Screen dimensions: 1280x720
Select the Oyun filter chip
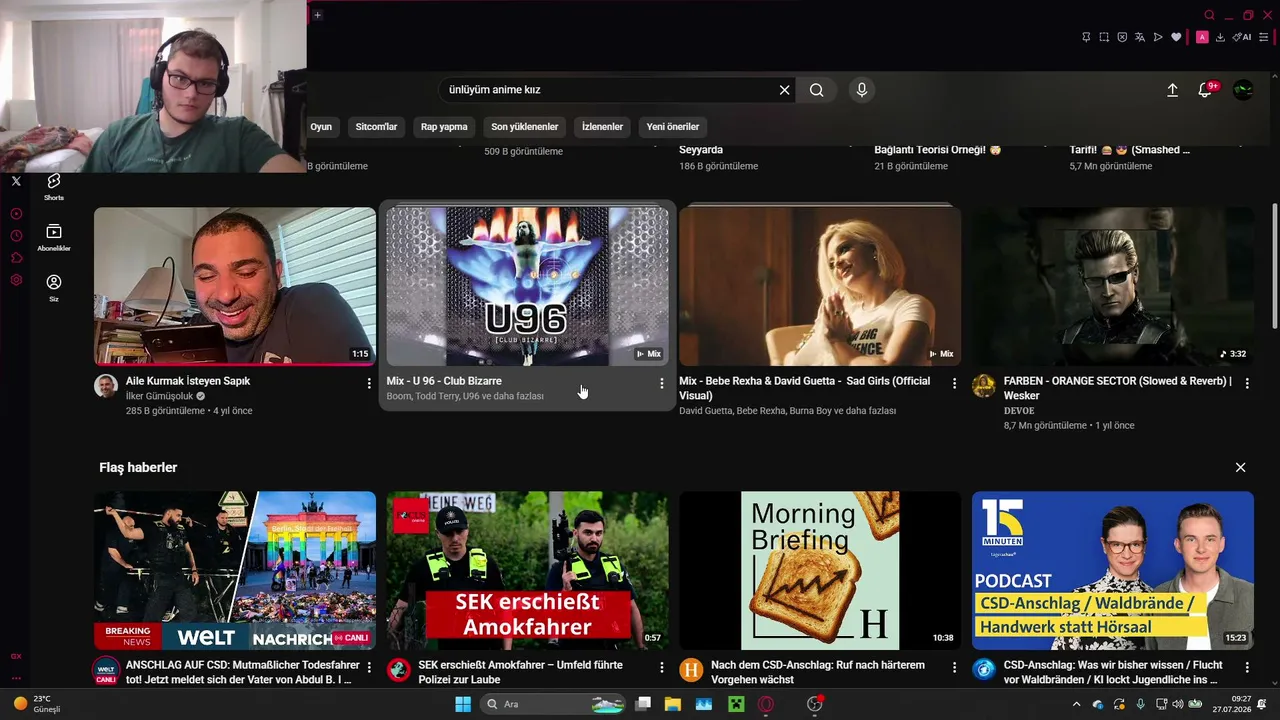[x=321, y=127]
